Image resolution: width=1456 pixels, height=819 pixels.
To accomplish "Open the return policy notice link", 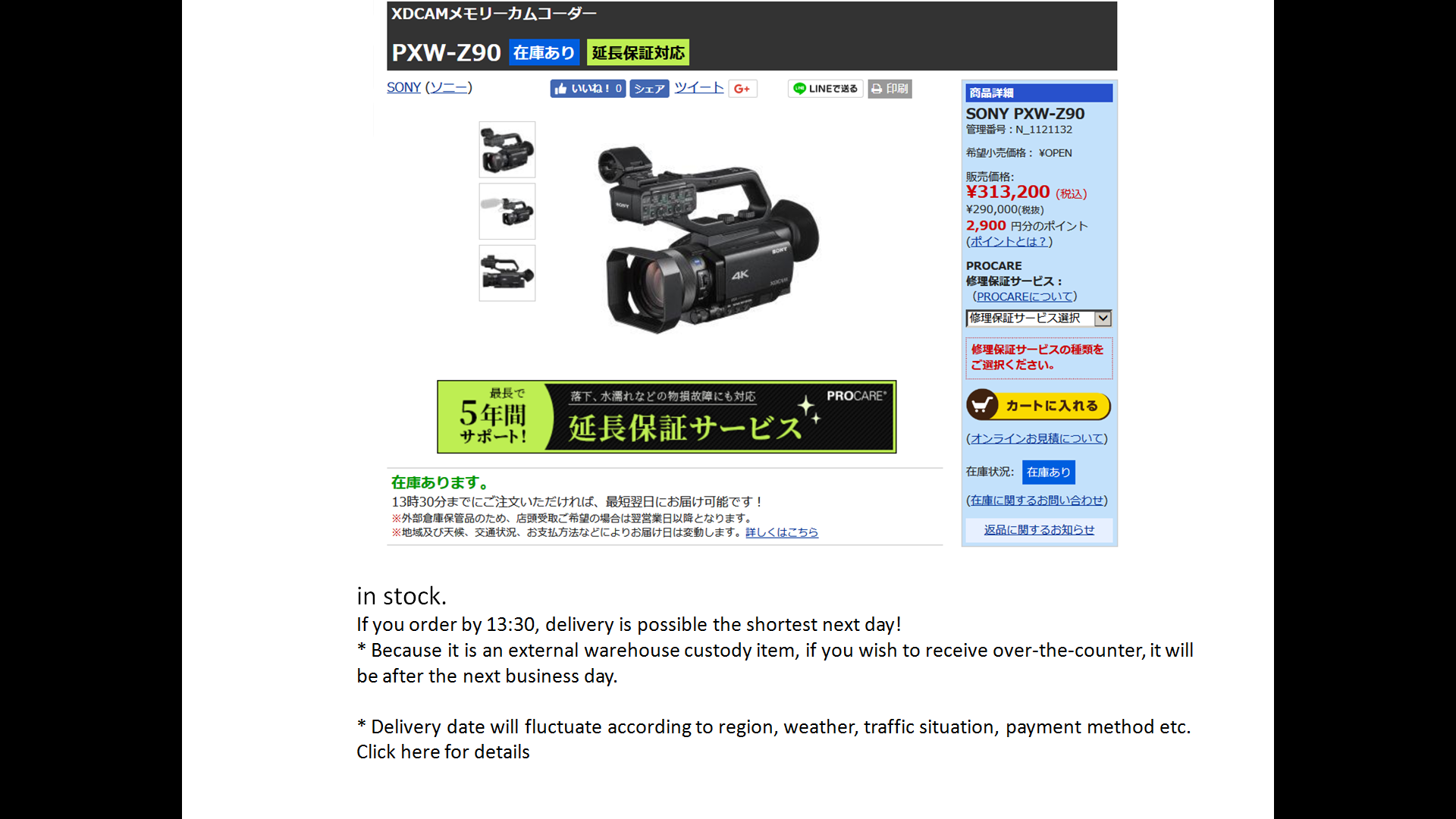I will coord(1039,530).
